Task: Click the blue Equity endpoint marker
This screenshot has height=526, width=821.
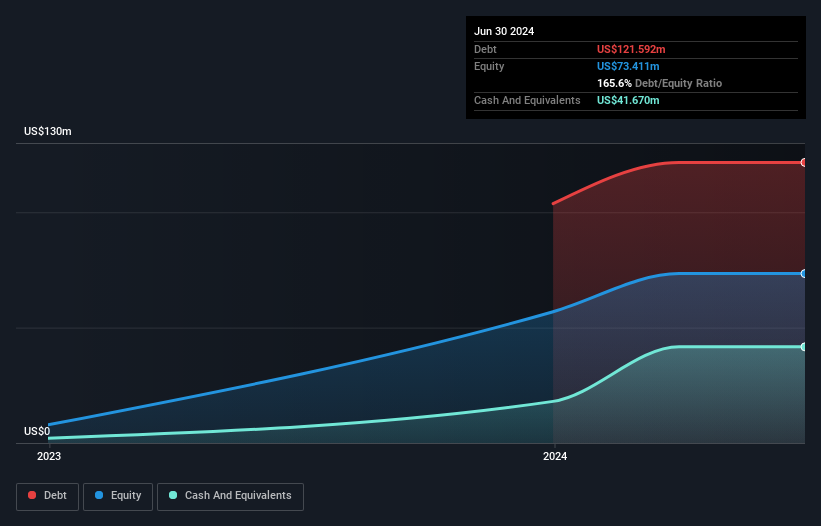Action: tap(804, 274)
